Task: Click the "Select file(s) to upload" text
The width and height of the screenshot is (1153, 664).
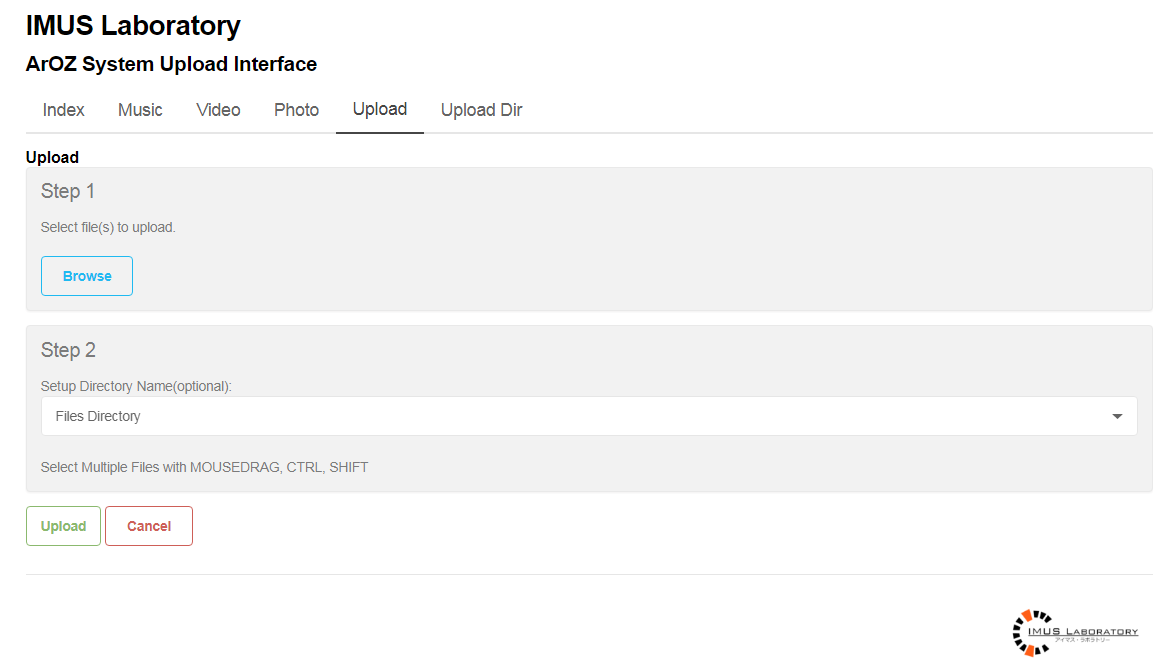Action: pyautogui.click(x=108, y=227)
